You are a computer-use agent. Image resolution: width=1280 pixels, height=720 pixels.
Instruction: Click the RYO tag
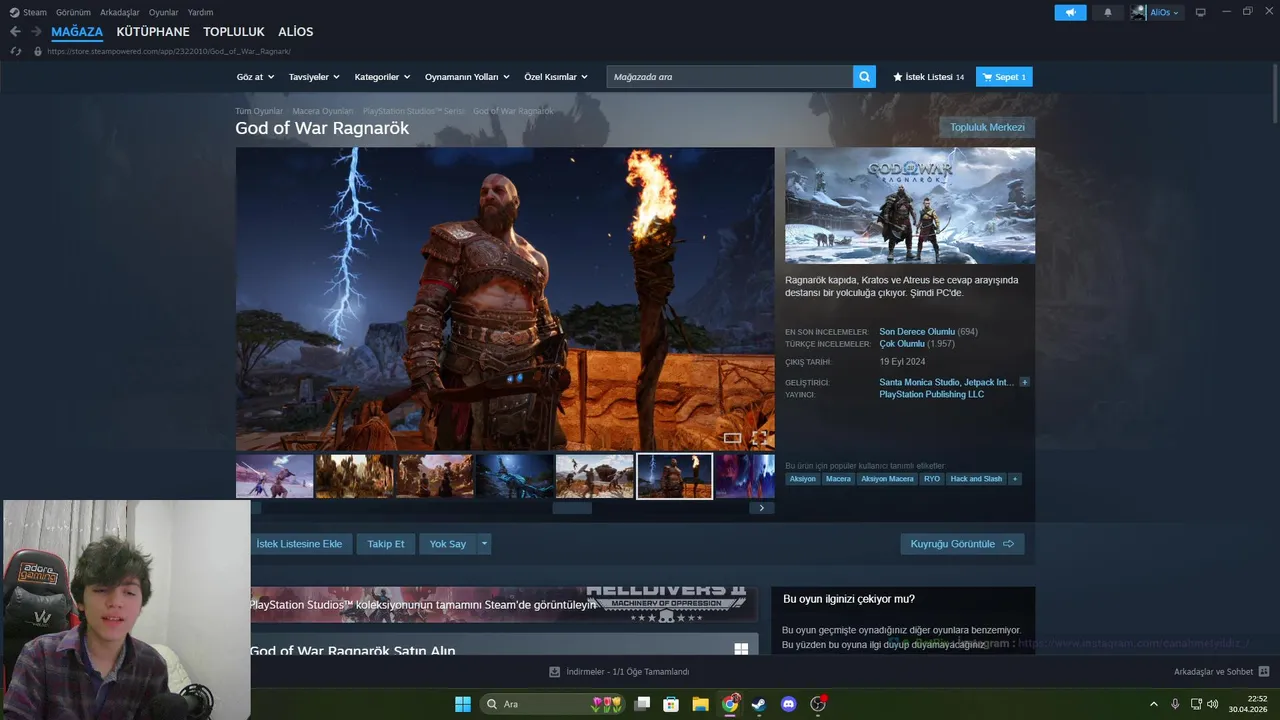(x=932, y=479)
